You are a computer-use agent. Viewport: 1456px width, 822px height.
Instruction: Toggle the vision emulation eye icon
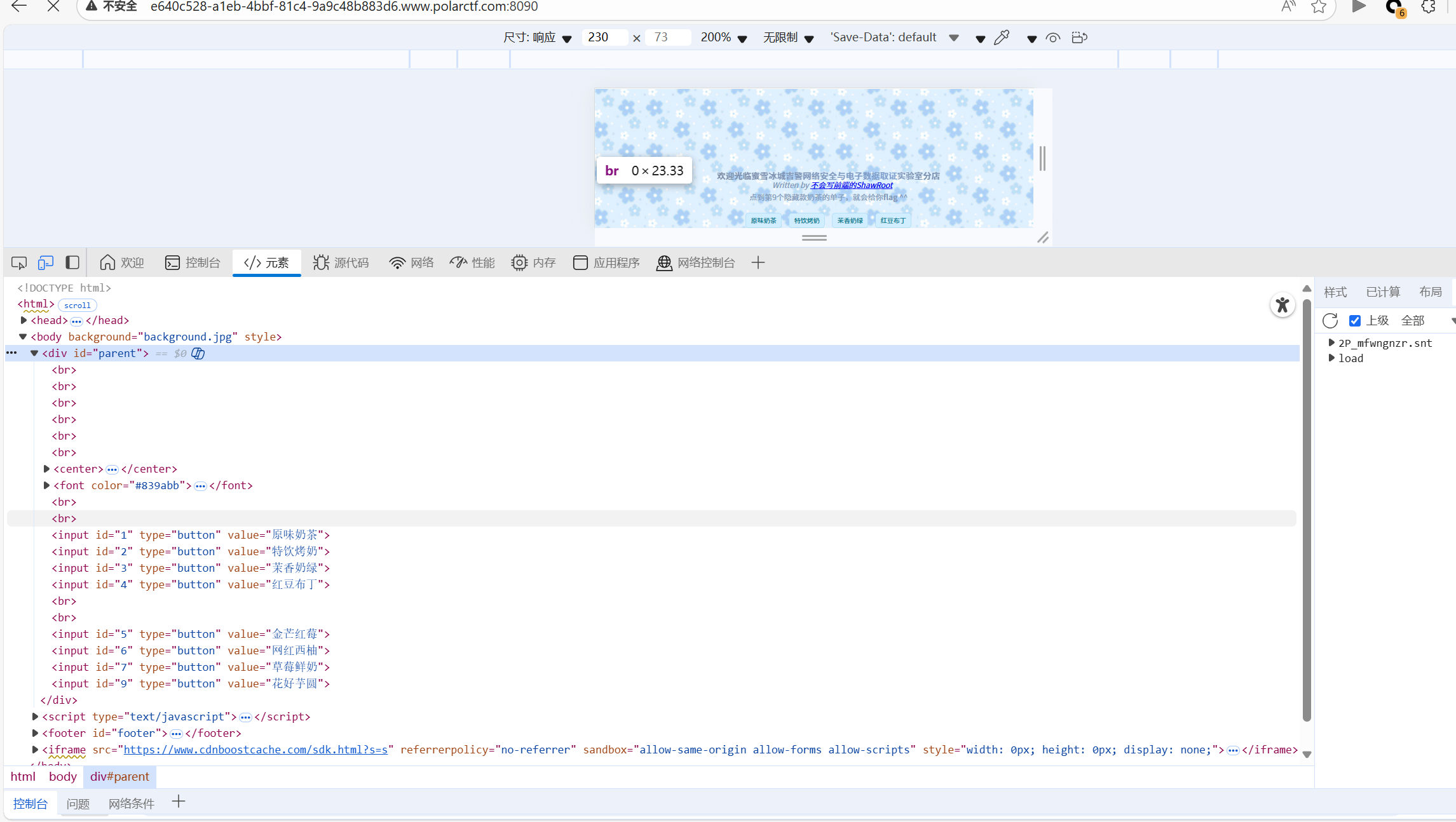(1053, 37)
